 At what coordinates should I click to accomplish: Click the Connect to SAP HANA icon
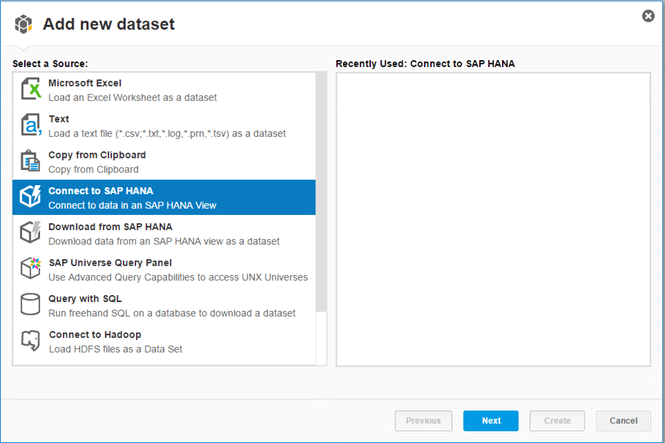(x=31, y=197)
